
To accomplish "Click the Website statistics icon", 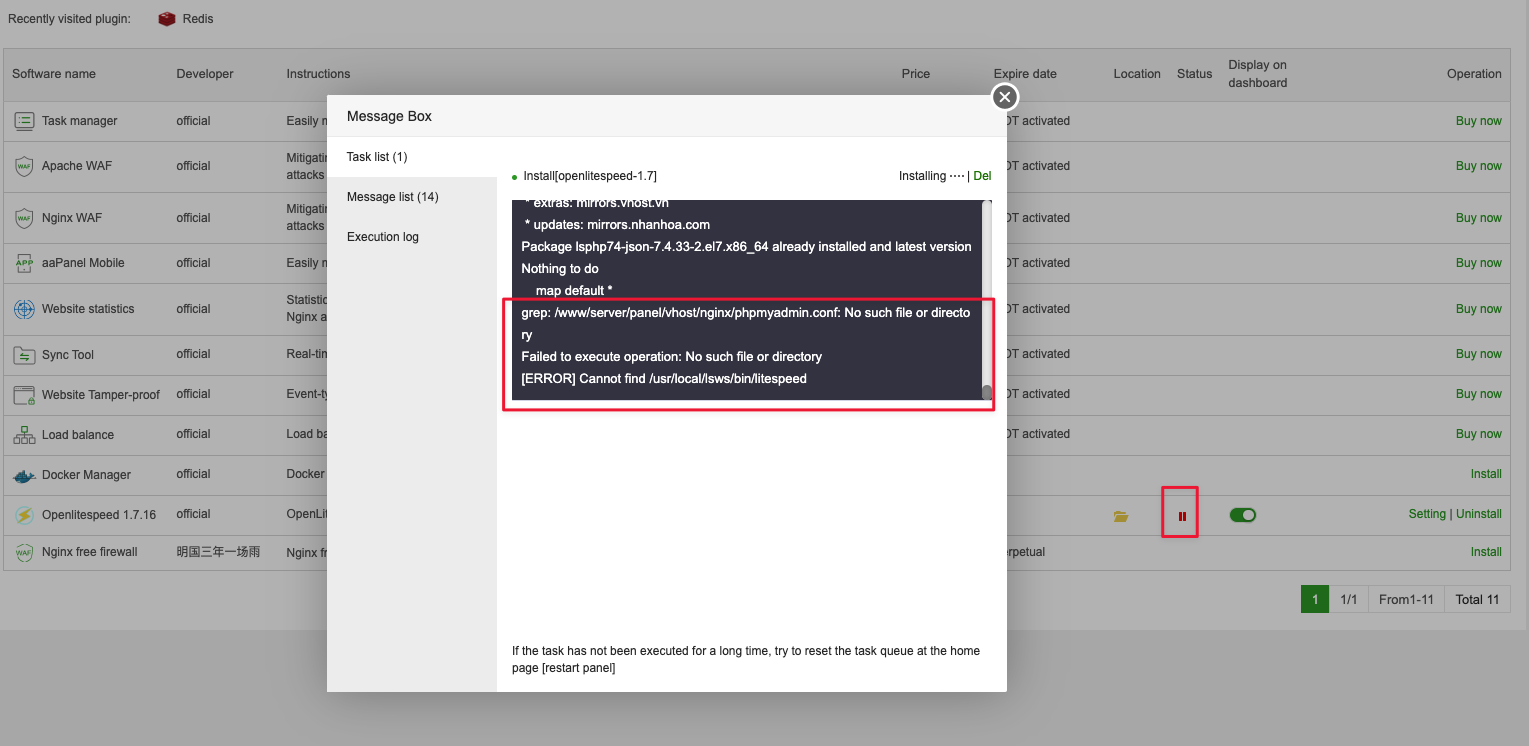I will [x=24, y=309].
